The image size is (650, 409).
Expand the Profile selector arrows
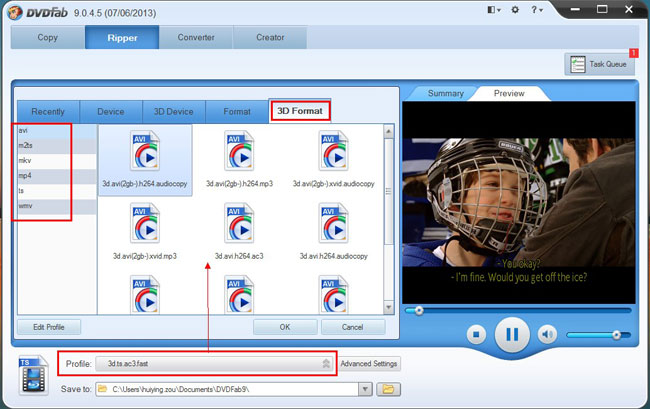(x=326, y=363)
